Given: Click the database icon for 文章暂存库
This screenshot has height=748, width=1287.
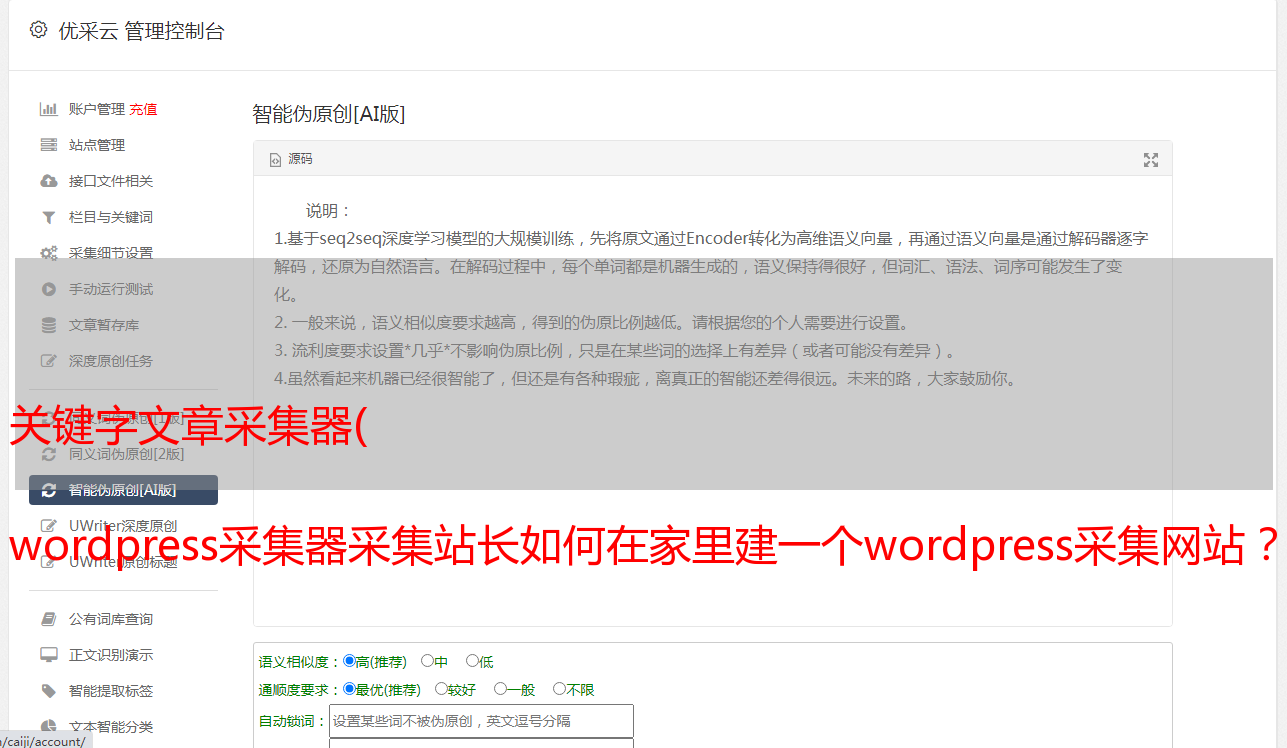Looking at the screenshot, I should coord(48,325).
